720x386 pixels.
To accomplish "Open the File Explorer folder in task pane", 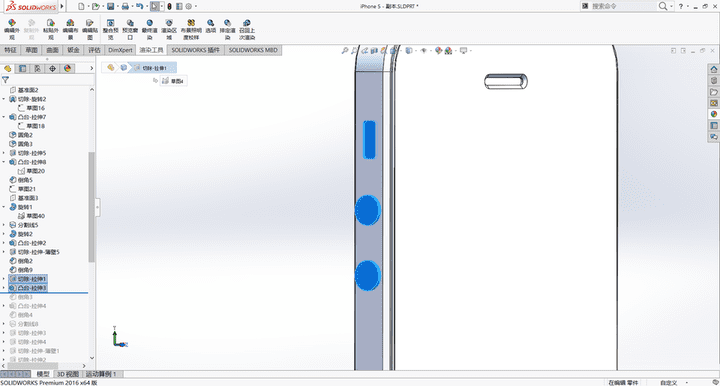I will 714,92.
